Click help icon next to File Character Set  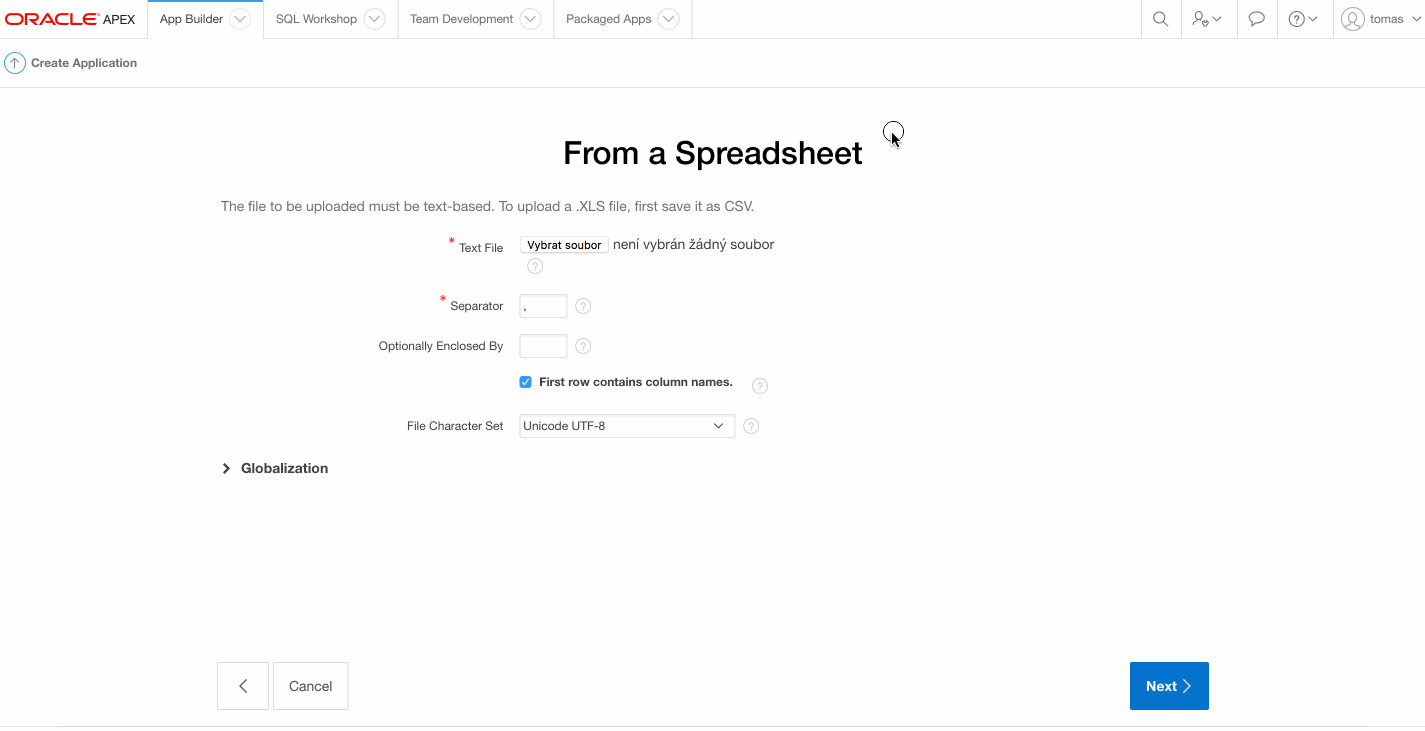pyautogui.click(x=751, y=426)
